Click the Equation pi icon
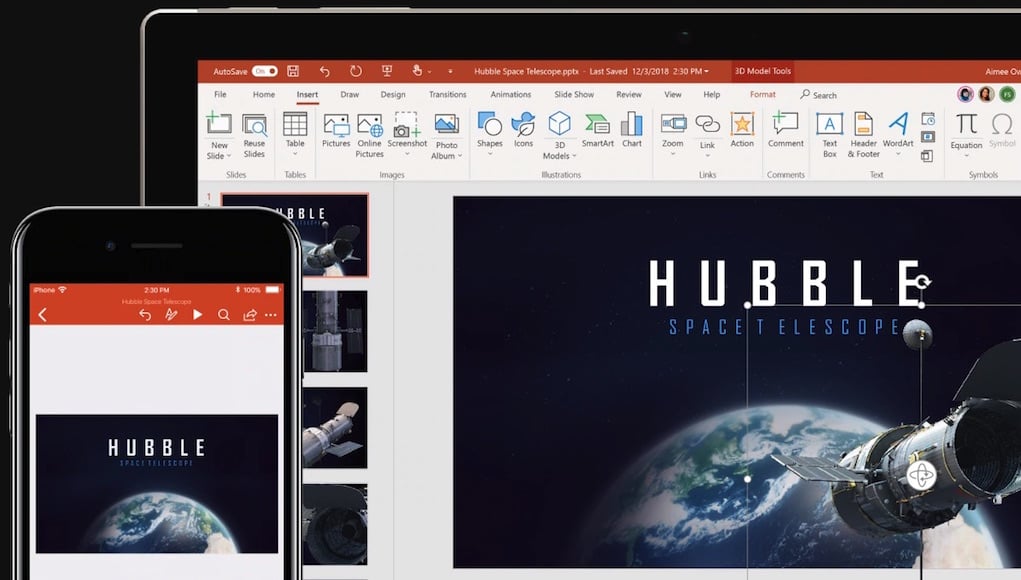This screenshot has width=1021, height=580. [x=966, y=124]
